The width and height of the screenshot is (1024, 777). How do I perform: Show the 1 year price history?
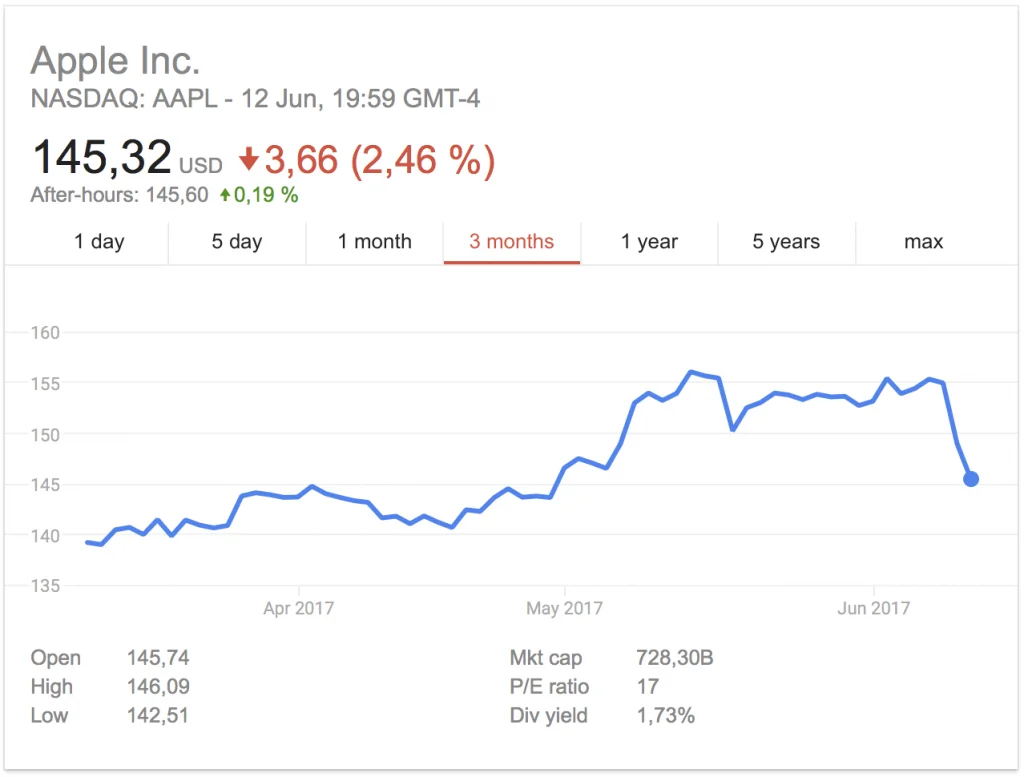[649, 242]
